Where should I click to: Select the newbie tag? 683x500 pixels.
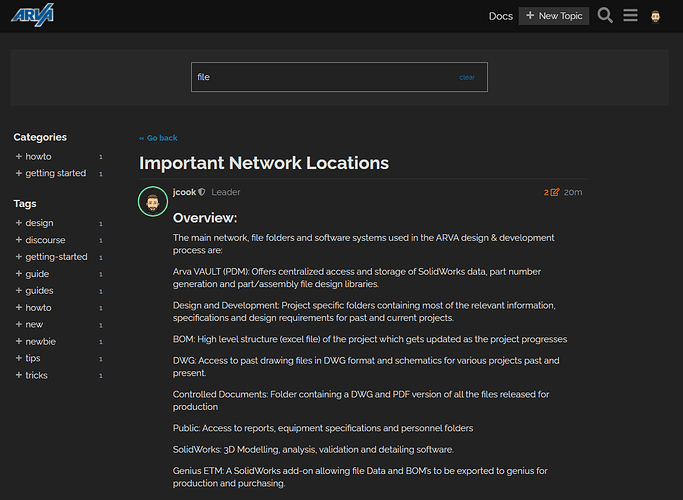pos(59,341)
